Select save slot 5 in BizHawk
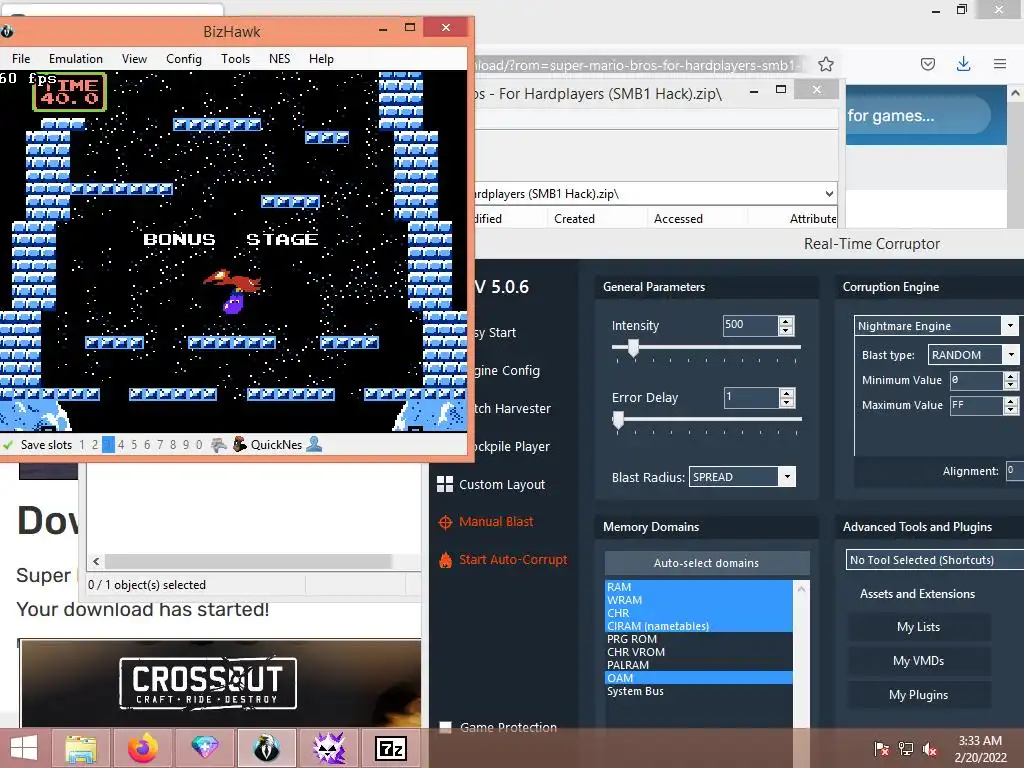Image resolution: width=1024 pixels, height=768 pixels. [134, 445]
